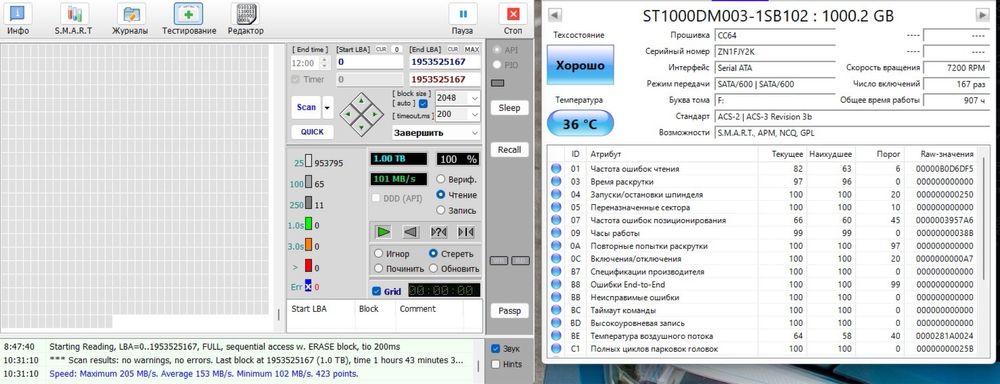Image resolution: width=1000 pixels, height=384 pixels.
Task: Enable the Hints checkbox
Action: (496, 364)
